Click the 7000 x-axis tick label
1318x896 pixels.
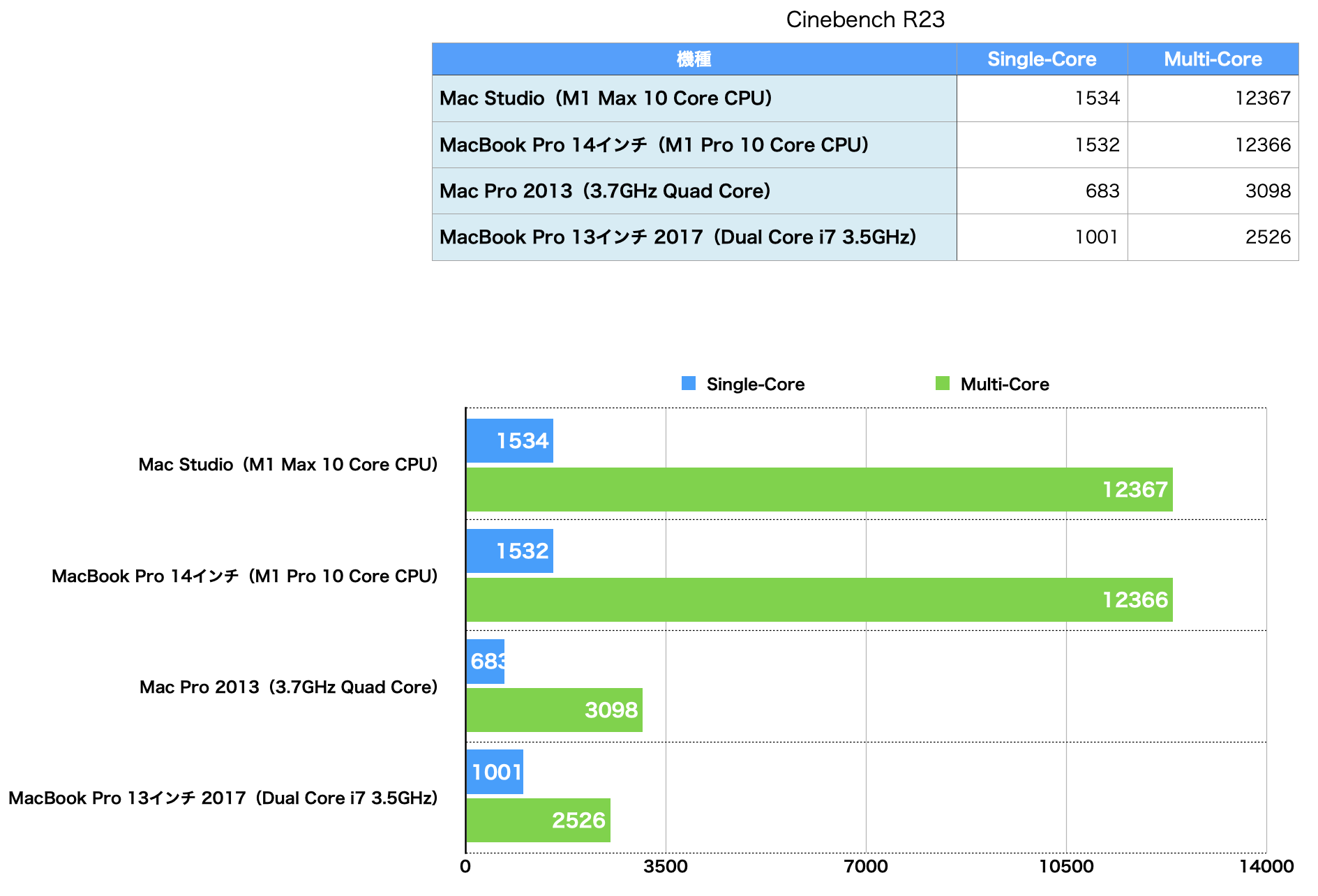[x=865, y=867]
